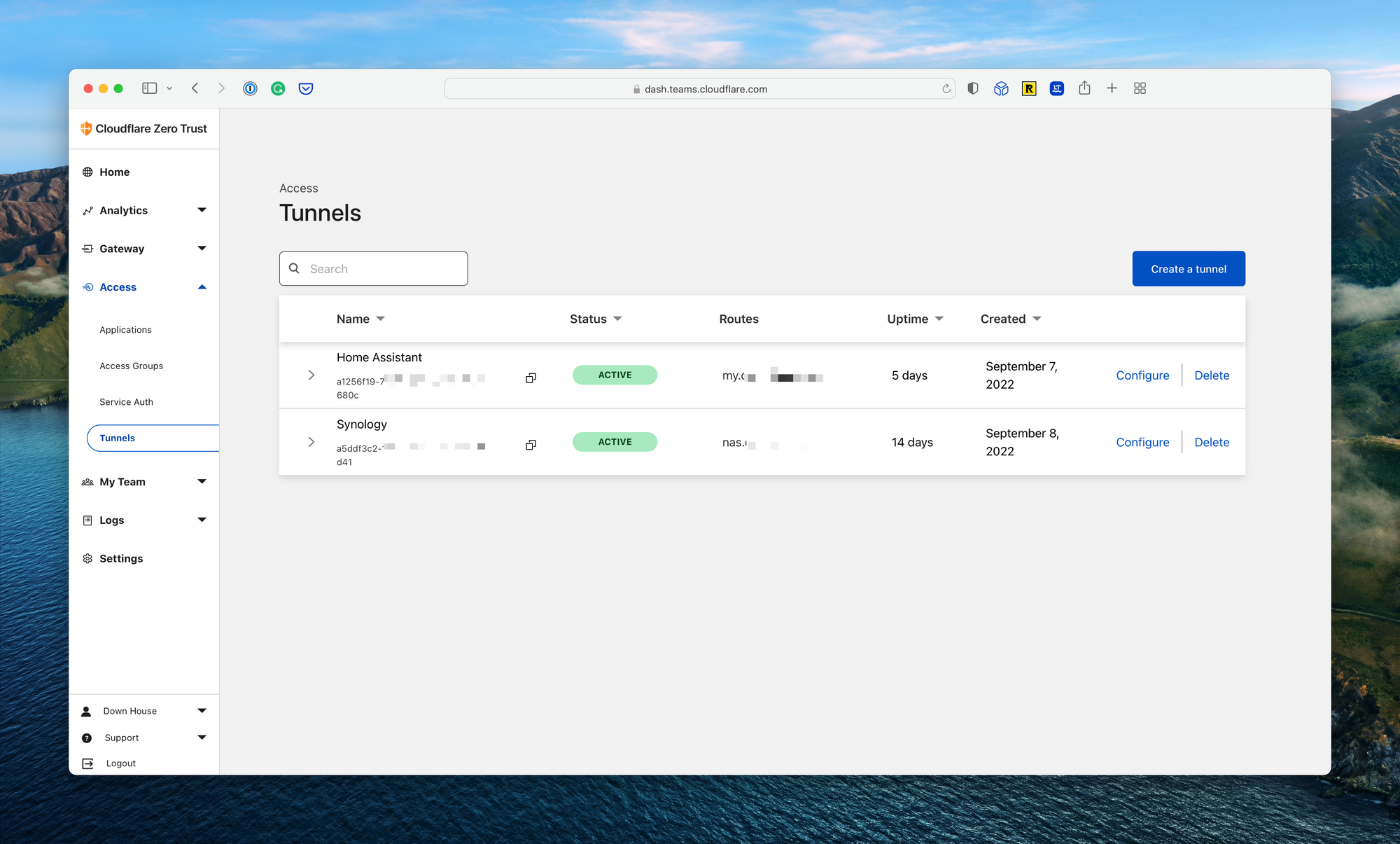The width and height of the screenshot is (1400, 844).
Task: Select the Applications menu item
Action: pos(125,329)
